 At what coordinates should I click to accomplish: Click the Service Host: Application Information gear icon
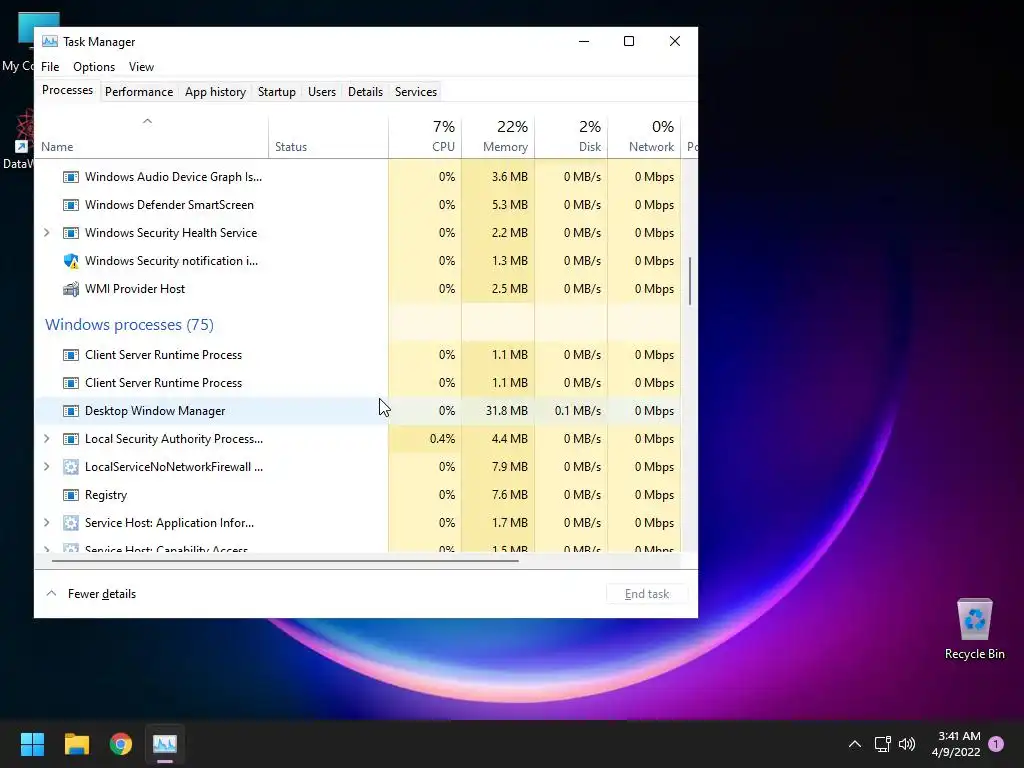pyautogui.click(x=71, y=523)
